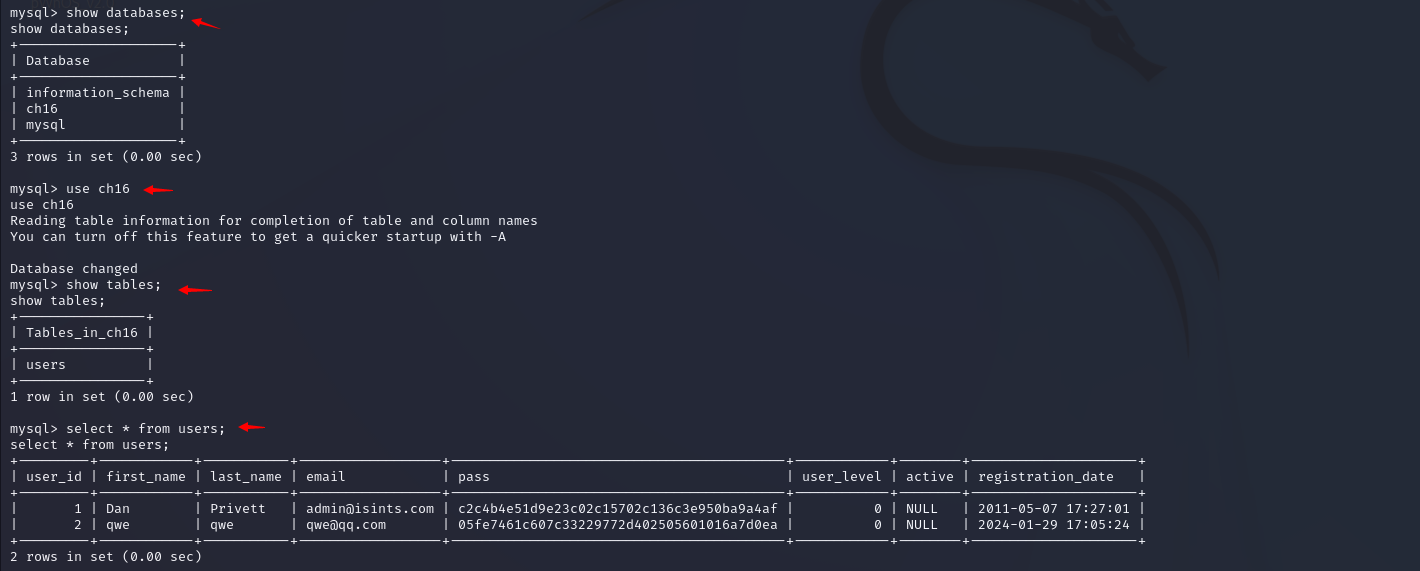Select "ch16" in the Database list table
Viewport: 1420px width, 571px height.
(x=42, y=108)
